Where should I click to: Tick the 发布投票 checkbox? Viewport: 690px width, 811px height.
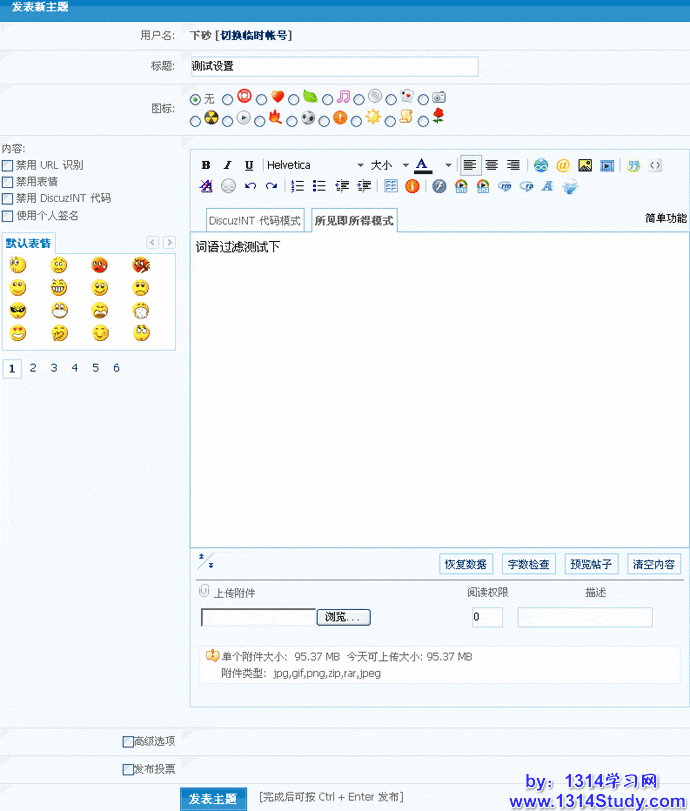[x=127, y=770]
